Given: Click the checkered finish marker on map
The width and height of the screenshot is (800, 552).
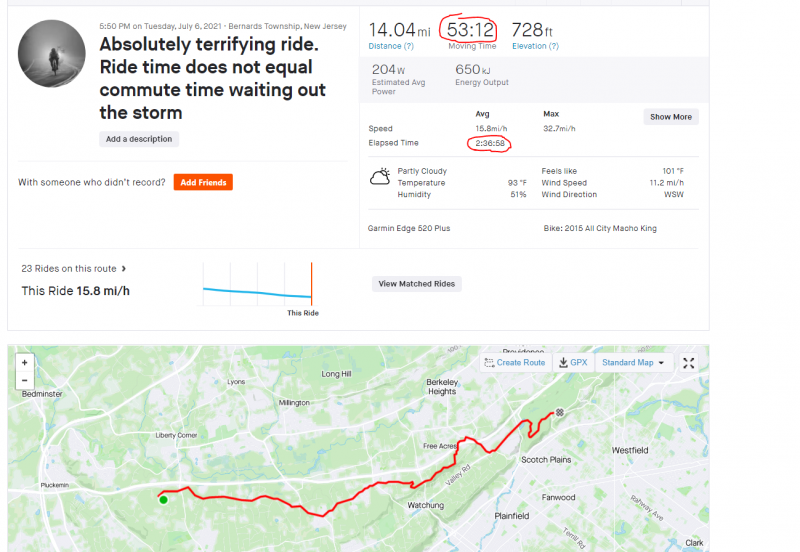Looking at the screenshot, I should click(560, 412).
